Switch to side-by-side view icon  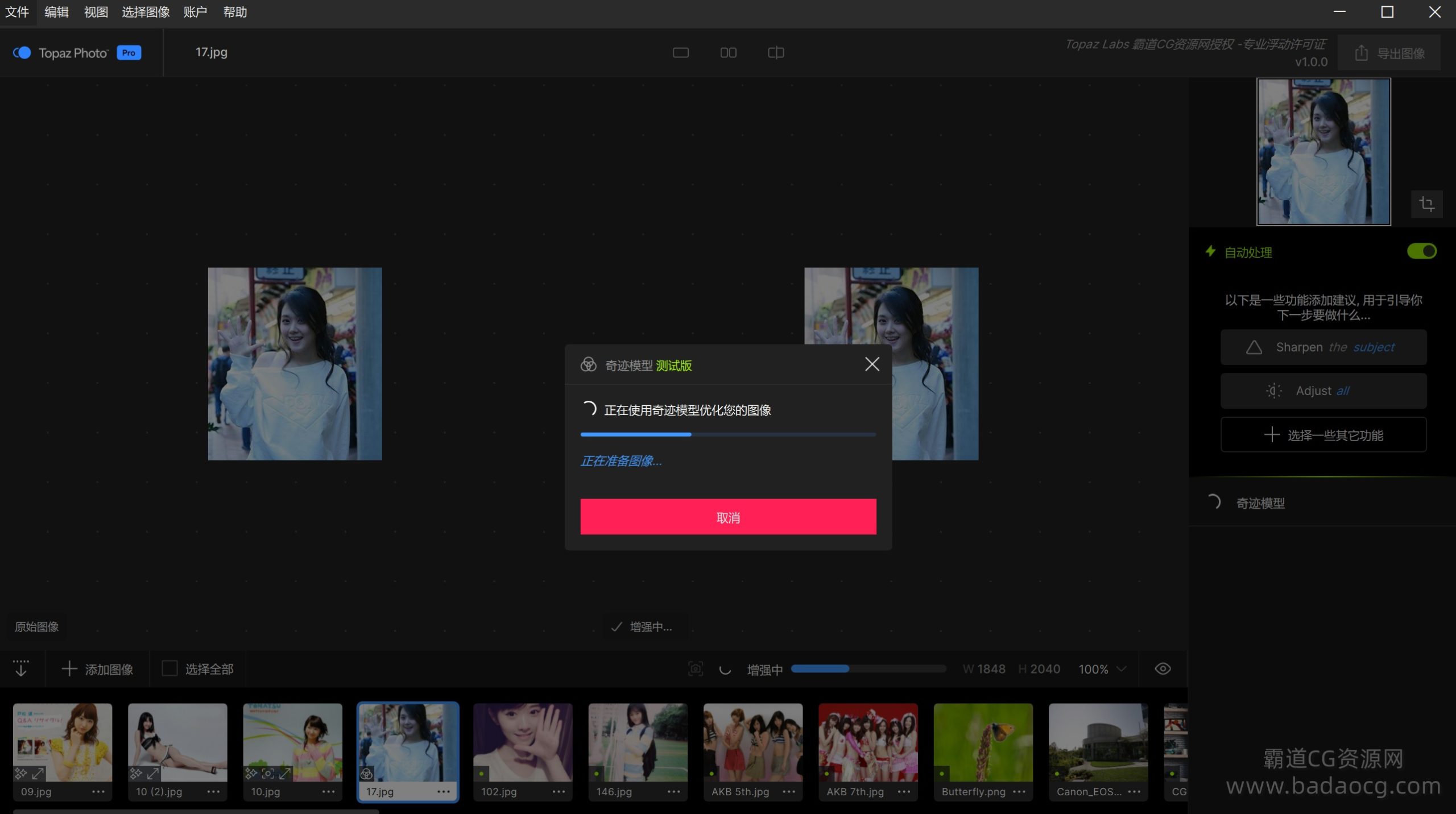click(x=728, y=53)
